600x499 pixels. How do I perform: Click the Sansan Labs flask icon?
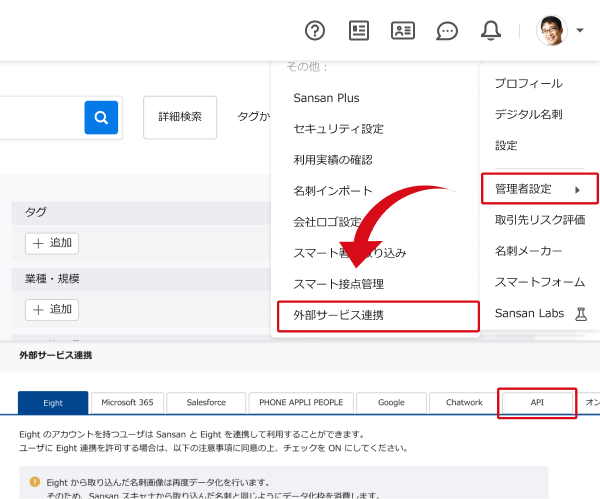580,313
